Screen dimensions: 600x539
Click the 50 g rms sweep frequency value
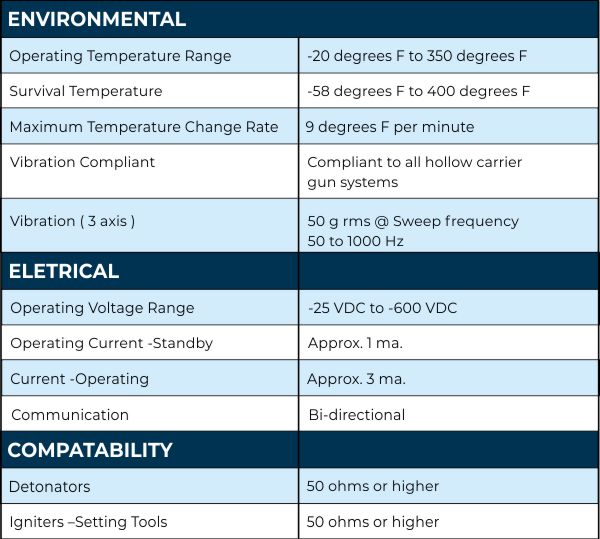[413, 231]
